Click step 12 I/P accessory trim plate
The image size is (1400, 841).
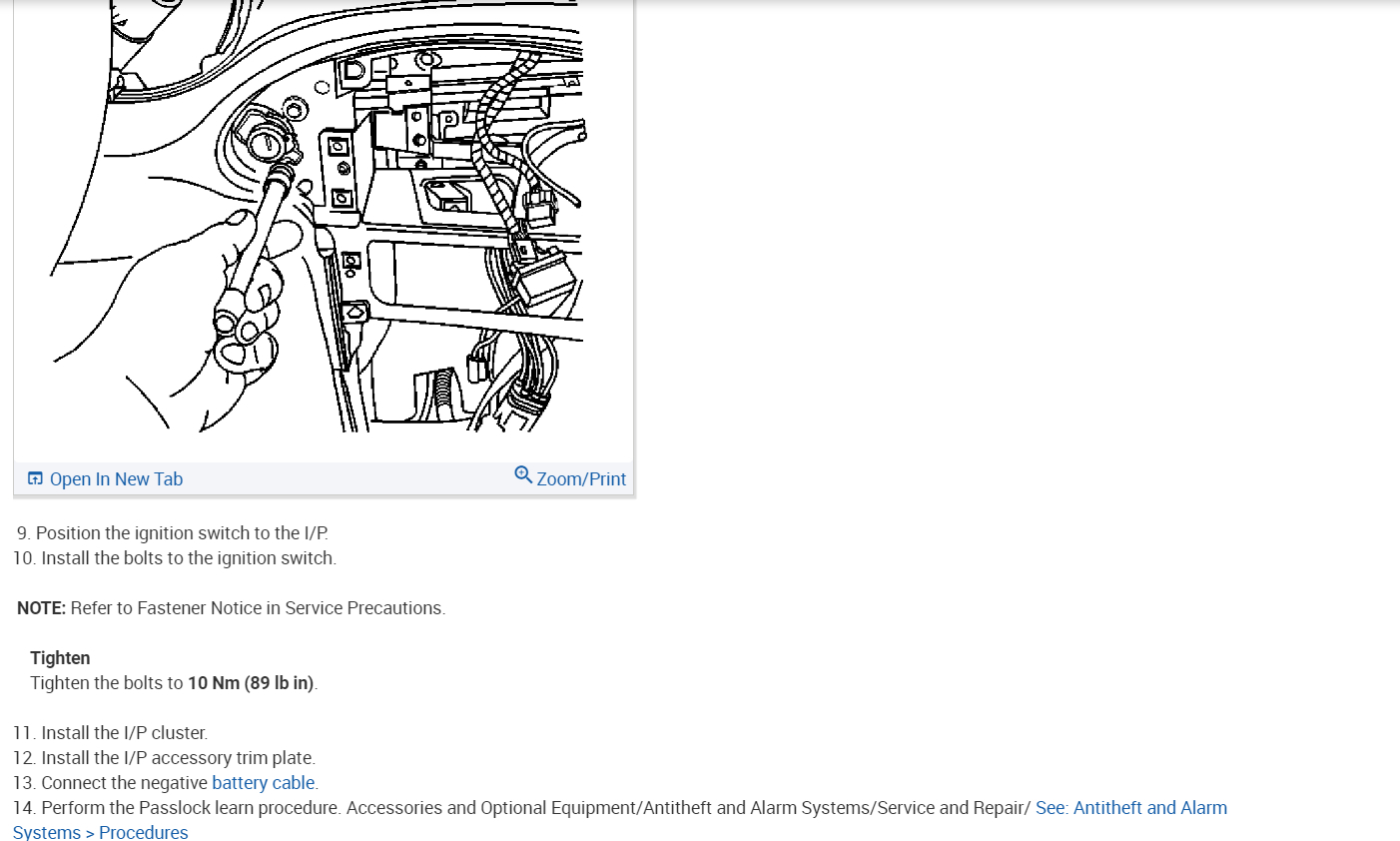tap(165, 758)
